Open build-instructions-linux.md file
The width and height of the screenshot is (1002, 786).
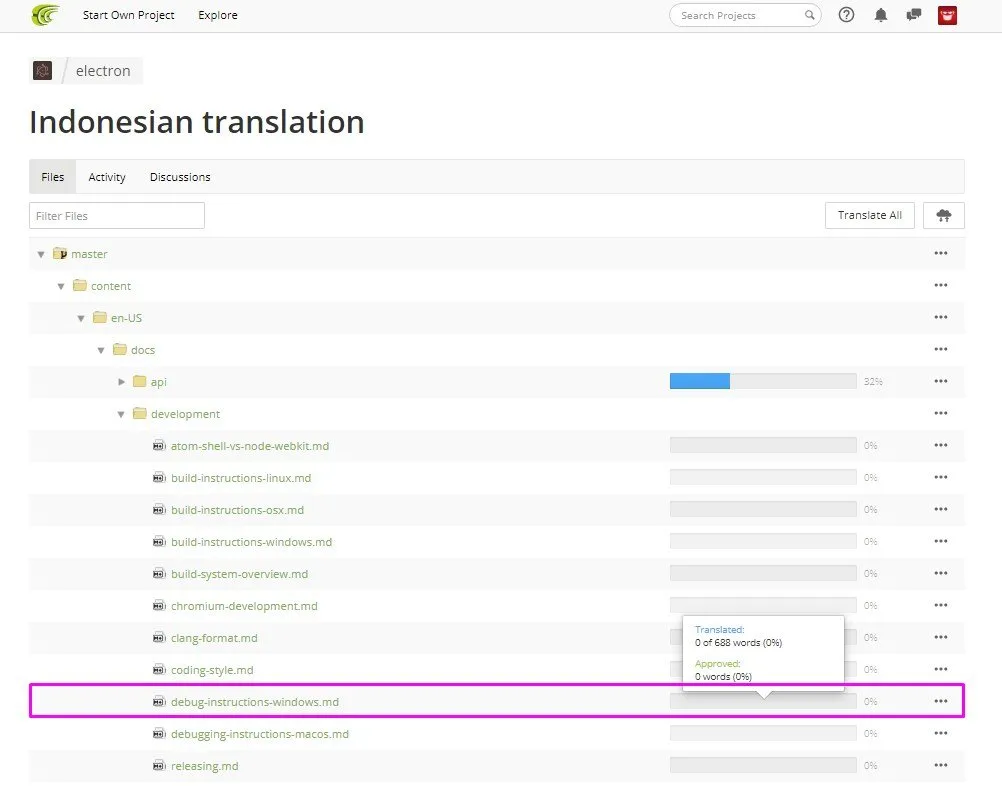point(241,478)
